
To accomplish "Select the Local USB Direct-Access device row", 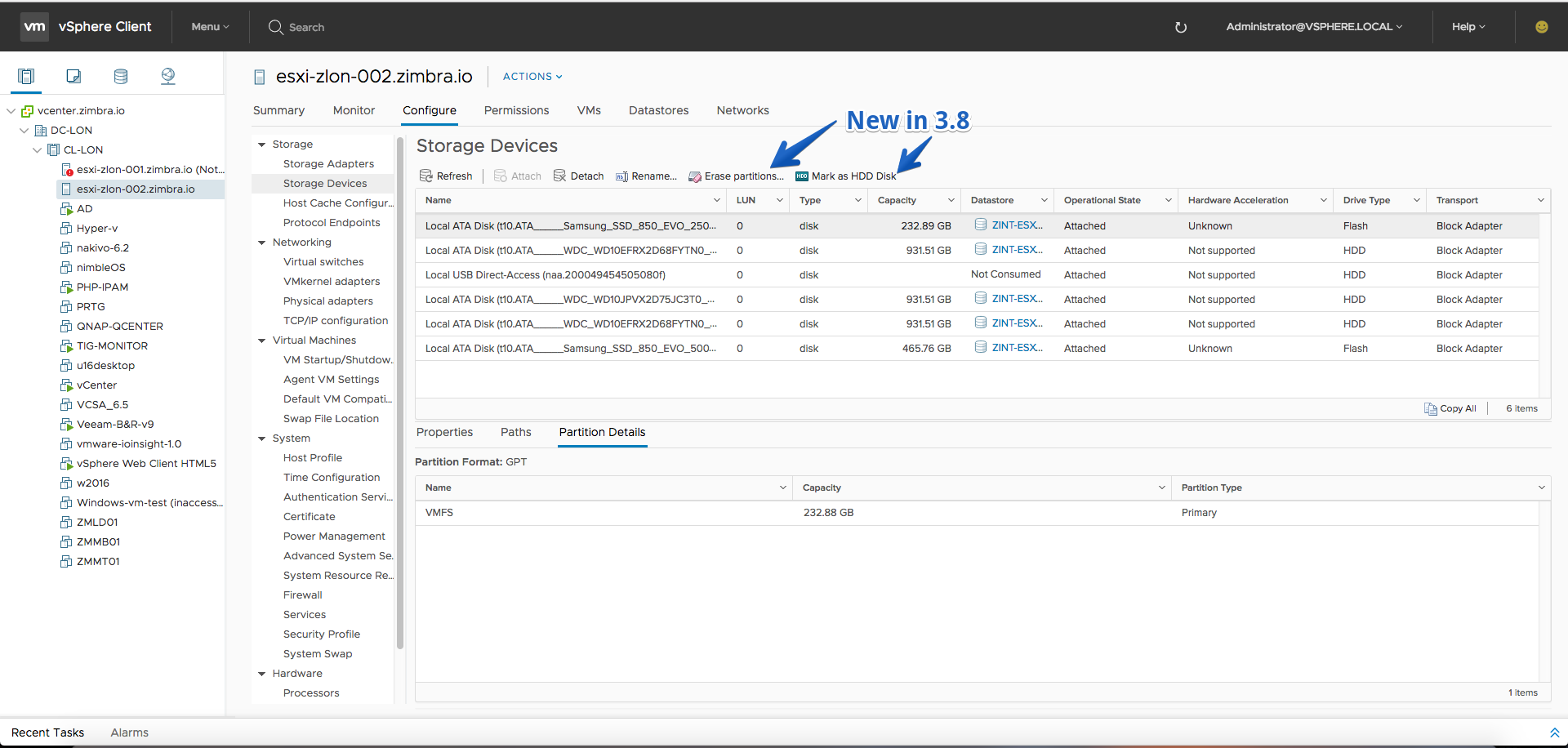I will [977, 275].
